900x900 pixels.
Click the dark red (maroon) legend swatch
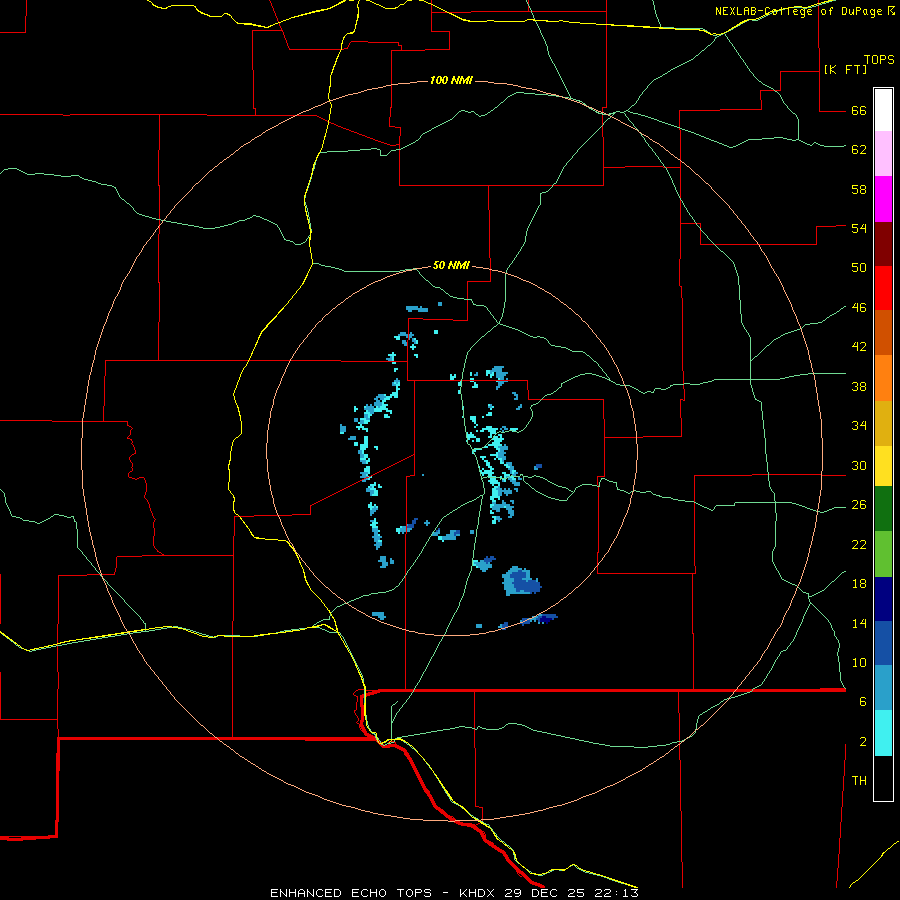click(883, 244)
